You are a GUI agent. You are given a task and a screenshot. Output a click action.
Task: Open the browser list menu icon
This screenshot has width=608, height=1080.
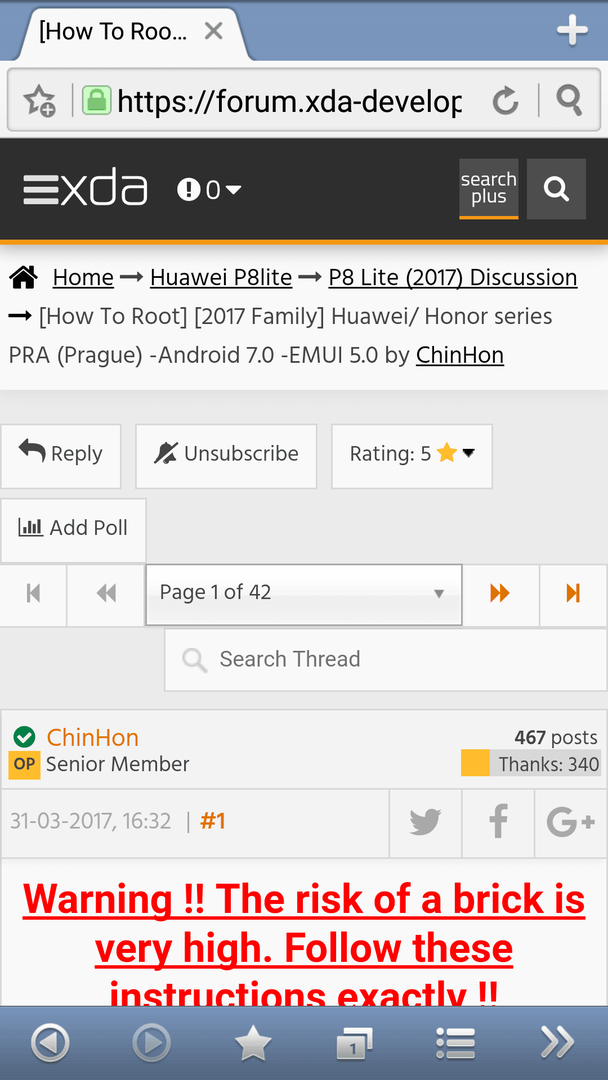(456, 1043)
